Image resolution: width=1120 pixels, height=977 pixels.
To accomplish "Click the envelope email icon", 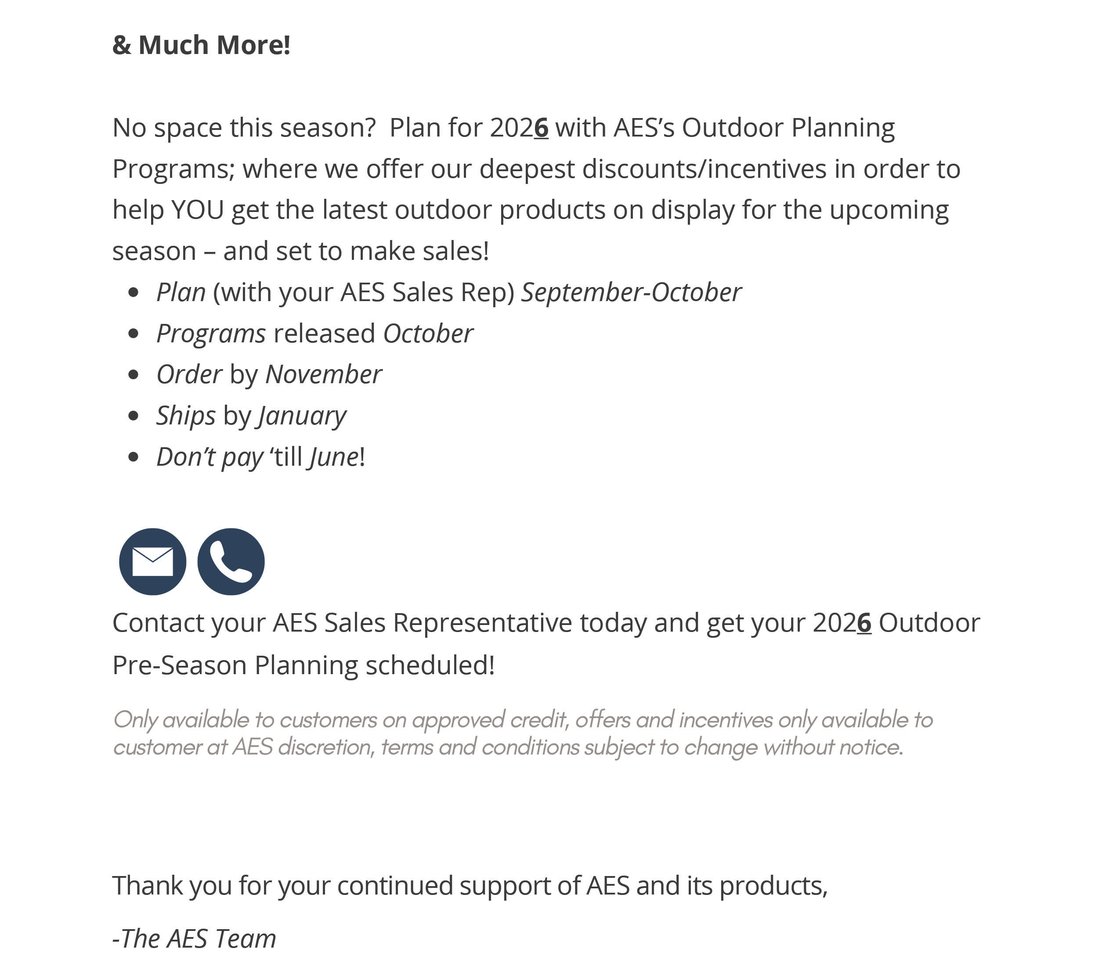I will (x=152, y=562).
